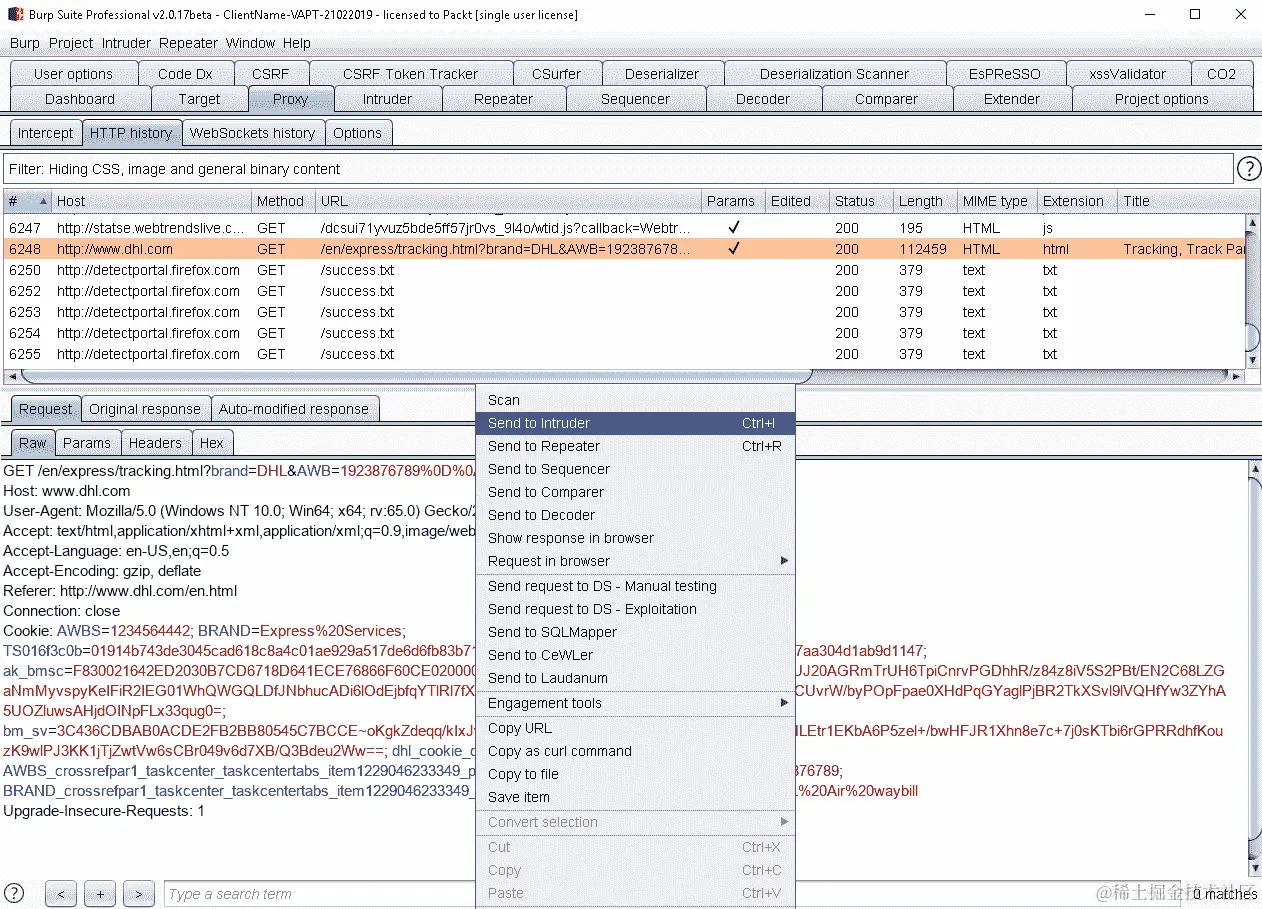Viewport: 1262px width, 909px height.
Task: Switch to the Project options tab
Action: [1162, 99]
